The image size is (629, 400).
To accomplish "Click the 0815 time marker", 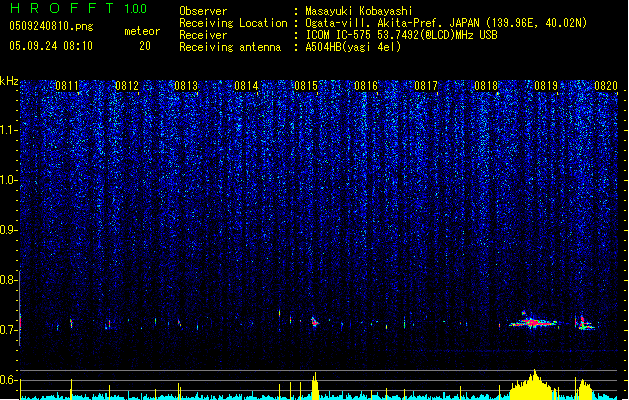I will click(306, 86).
